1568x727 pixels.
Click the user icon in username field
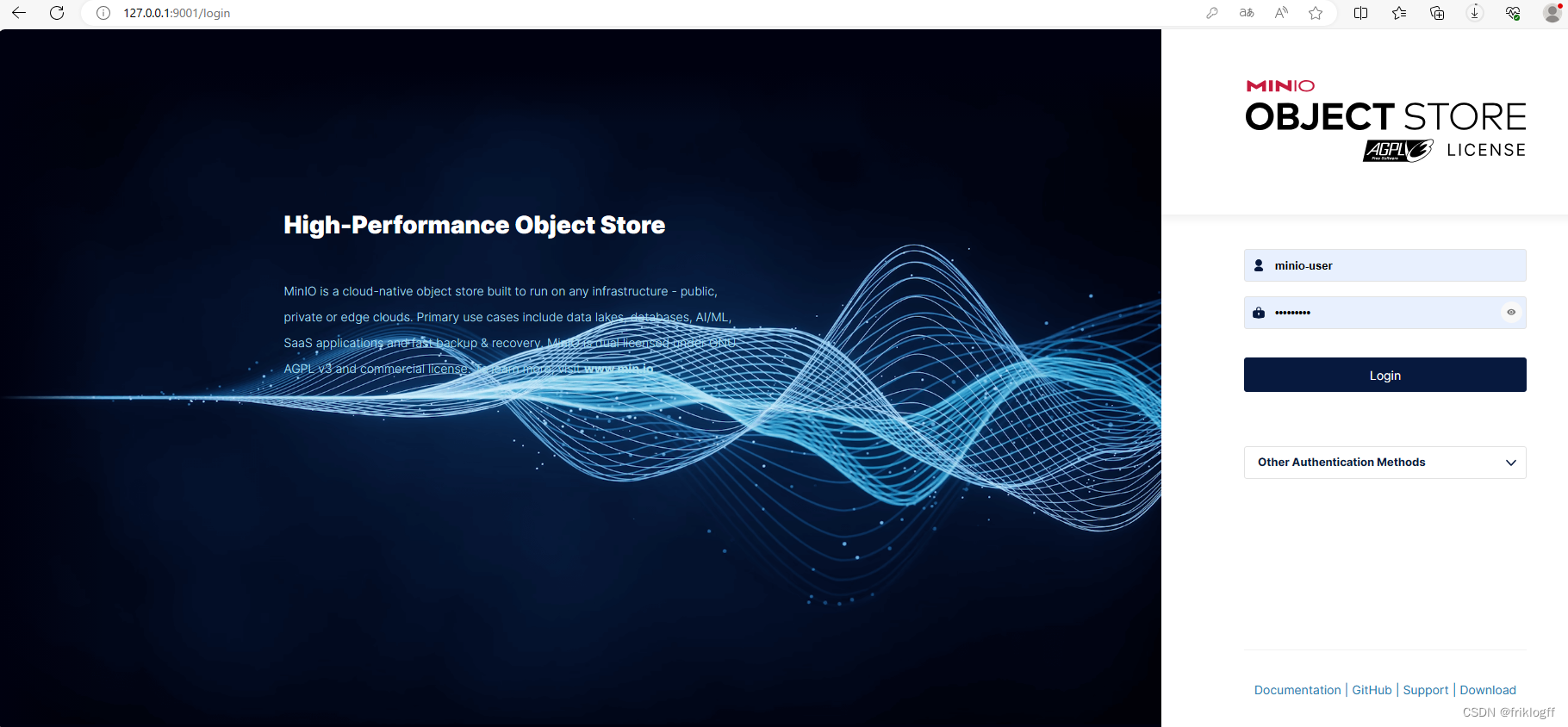tap(1259, 265)
